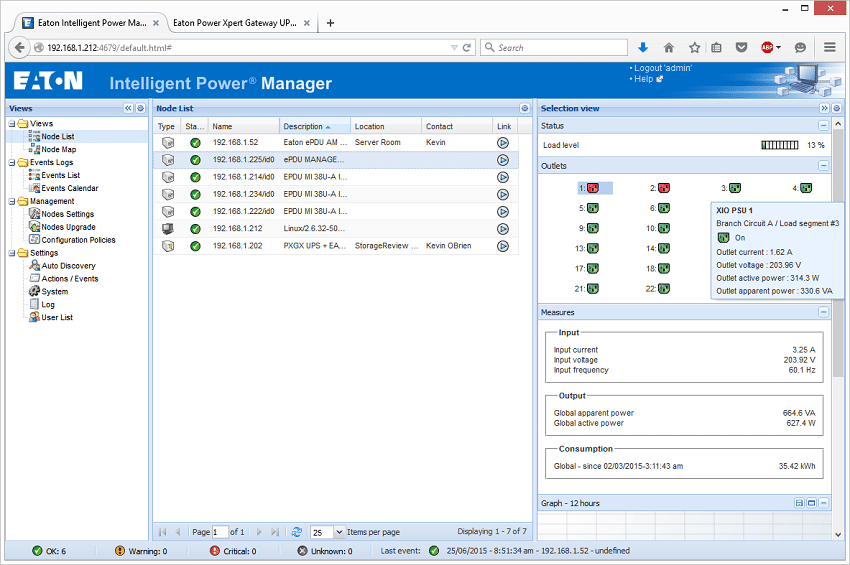Open a new browser tab

pyautogui.click(x=330, y=23)
